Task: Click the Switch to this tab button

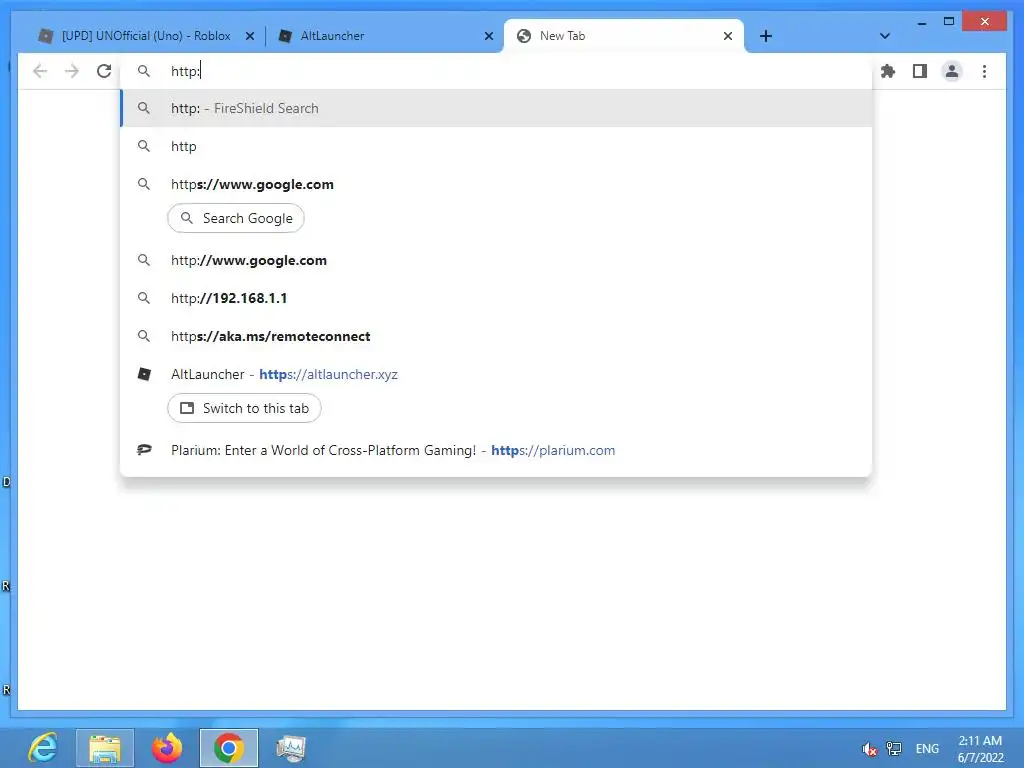Action: 244,408
